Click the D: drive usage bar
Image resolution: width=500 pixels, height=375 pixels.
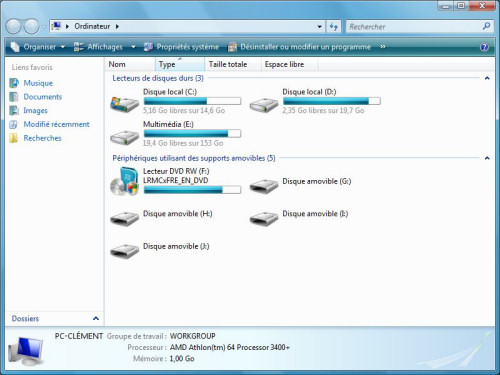[331, 101]
